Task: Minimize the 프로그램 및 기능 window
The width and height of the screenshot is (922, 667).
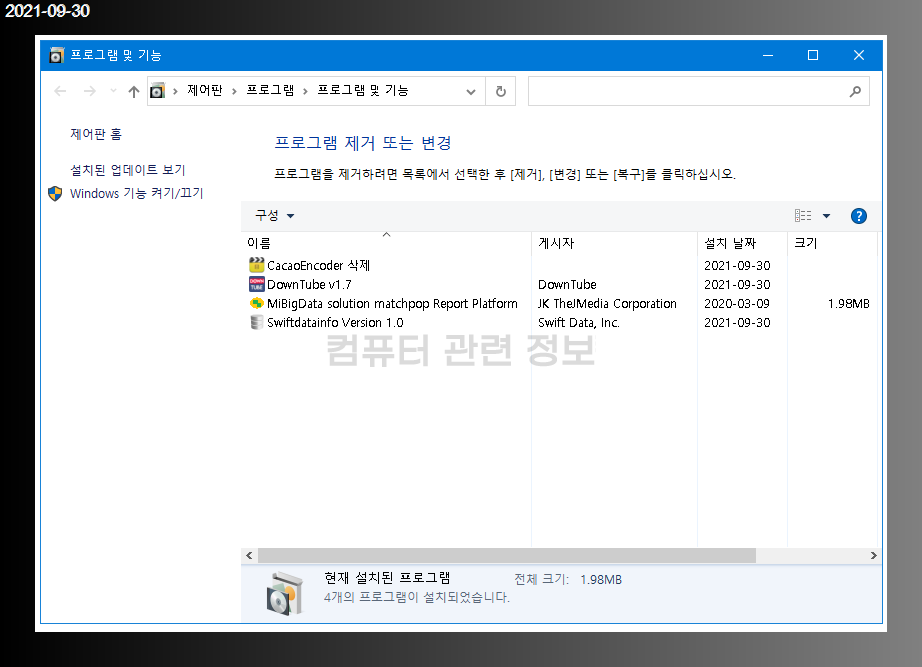Action: pos(767,55)
